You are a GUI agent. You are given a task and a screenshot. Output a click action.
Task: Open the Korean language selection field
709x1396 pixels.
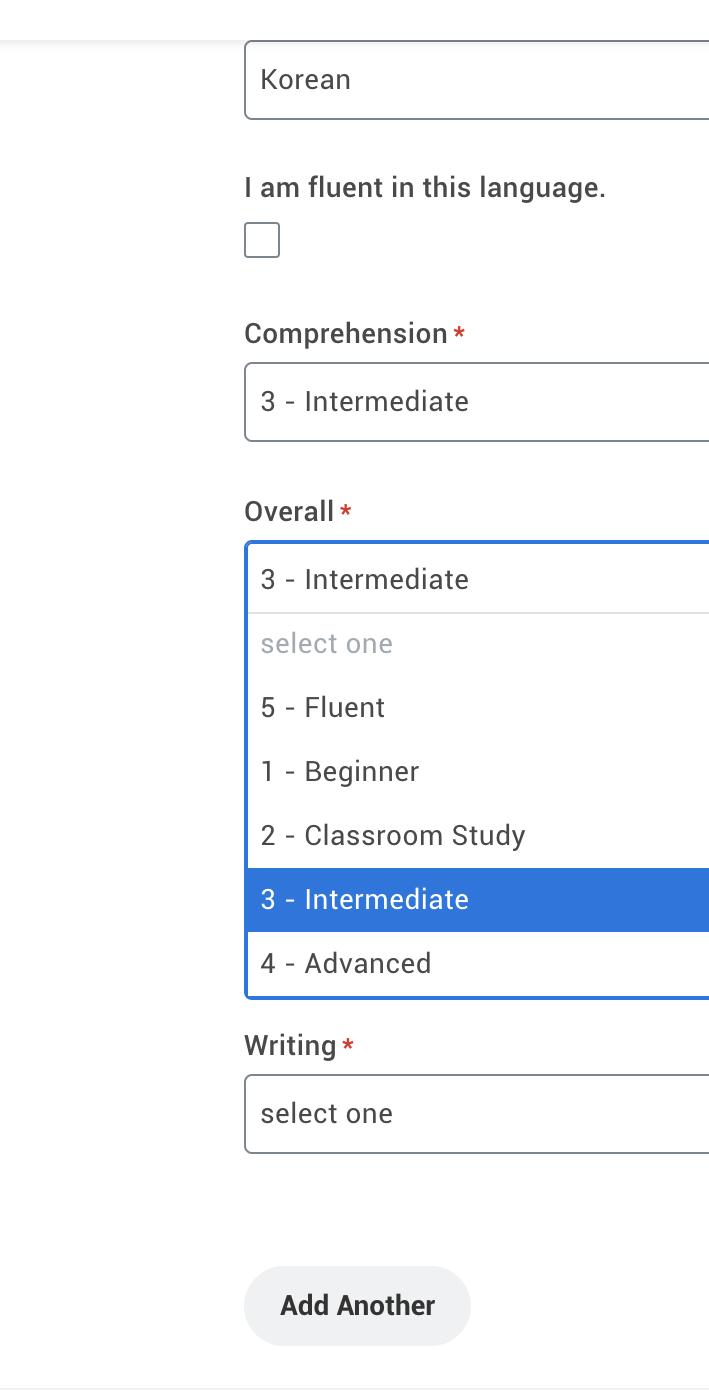[x=476, y=80]
